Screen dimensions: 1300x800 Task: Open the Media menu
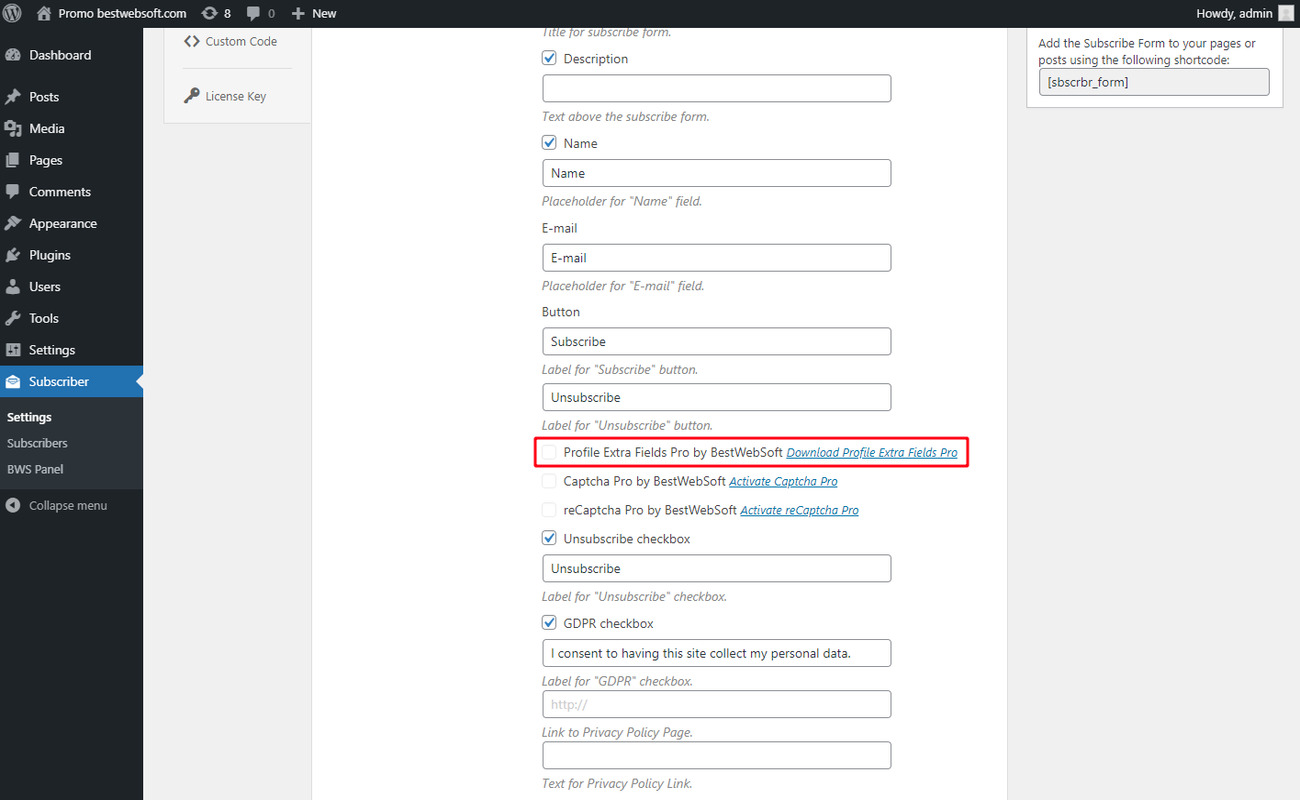tap(71, 128)
